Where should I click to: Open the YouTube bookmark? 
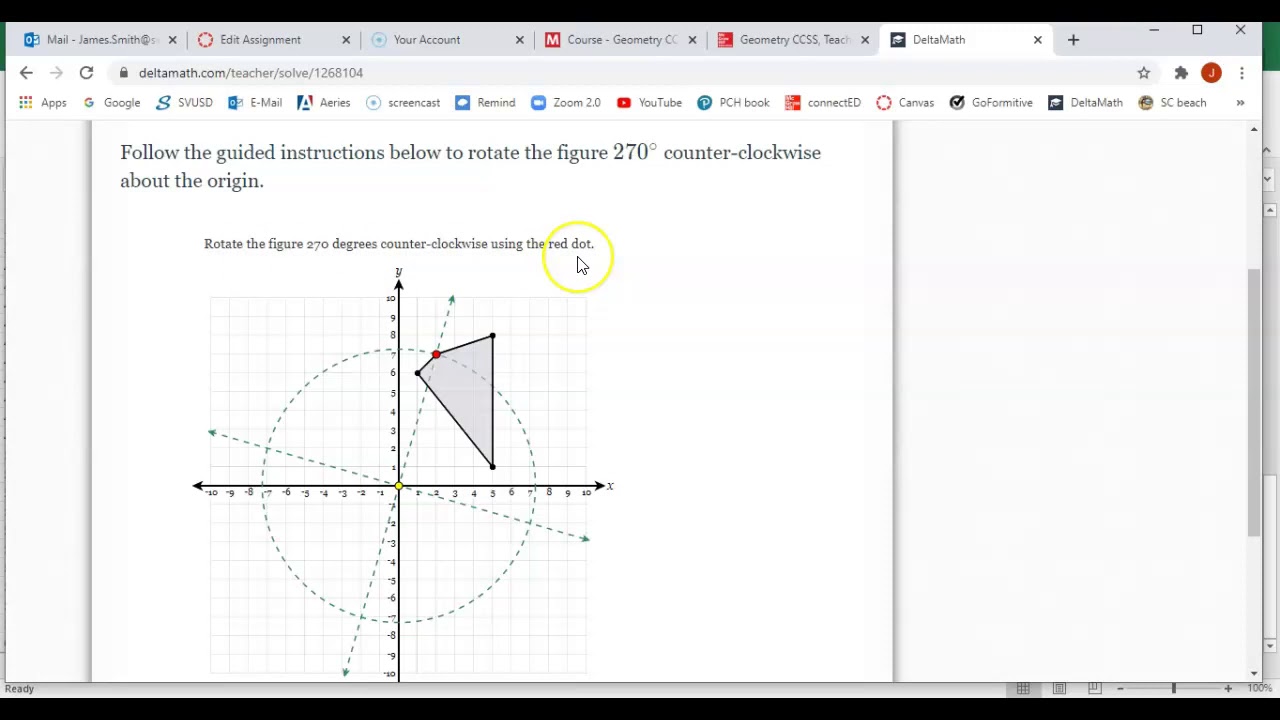click(x=649, y=103)
